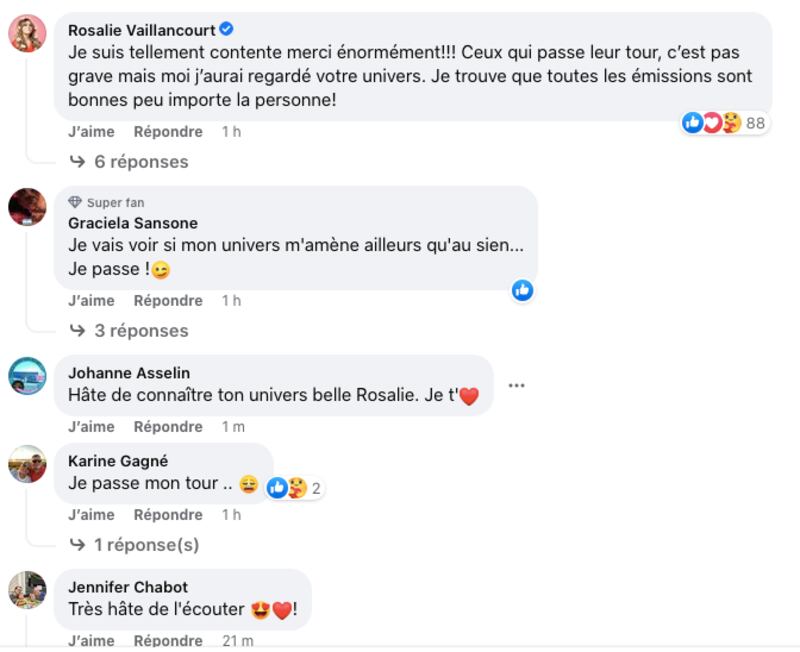Open Rosalie Vaillancourt's profile picture
Viewport: 800px width, 652px height.
coord(27,33)
